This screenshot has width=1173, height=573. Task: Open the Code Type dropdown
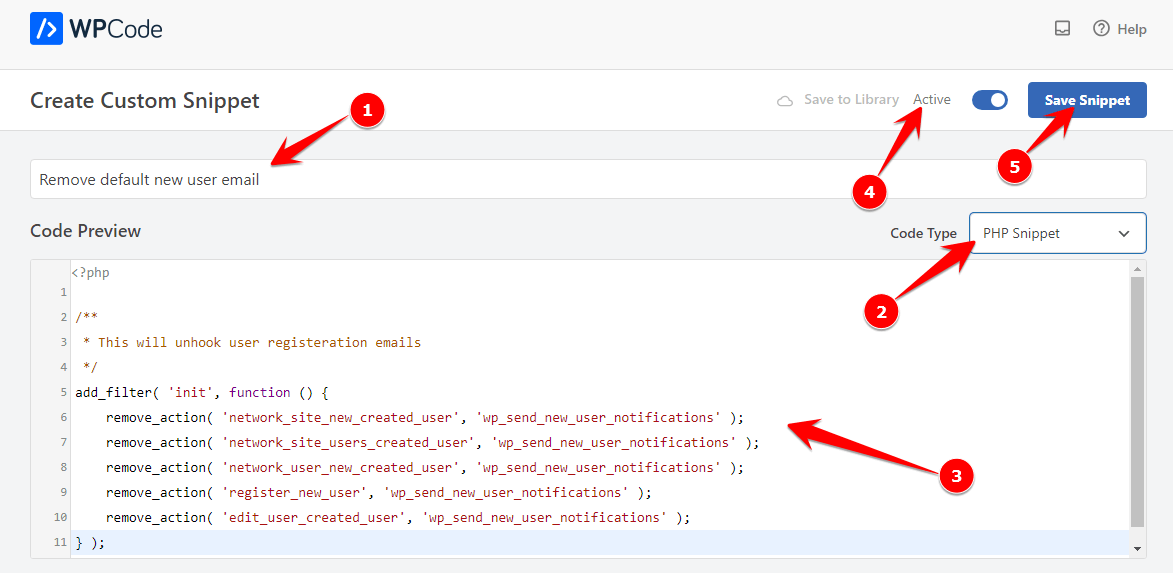(1057, 233)
